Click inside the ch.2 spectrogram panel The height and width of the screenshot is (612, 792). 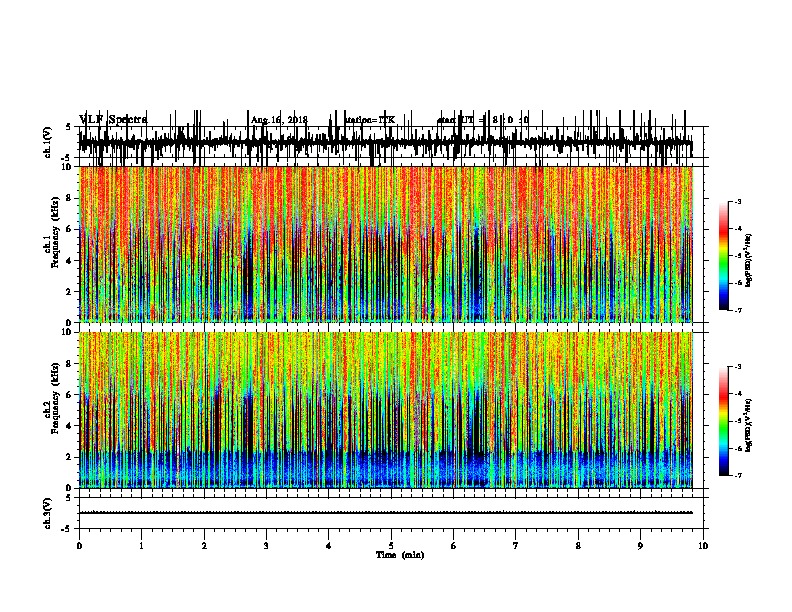pos(385,410)
